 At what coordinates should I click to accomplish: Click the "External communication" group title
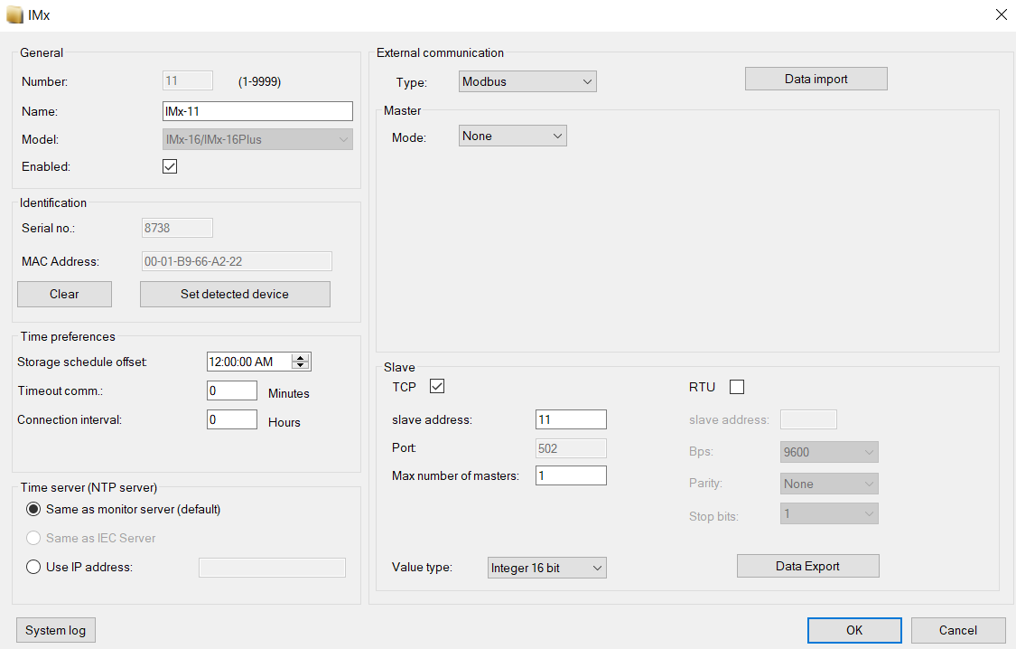coord(440,53)
